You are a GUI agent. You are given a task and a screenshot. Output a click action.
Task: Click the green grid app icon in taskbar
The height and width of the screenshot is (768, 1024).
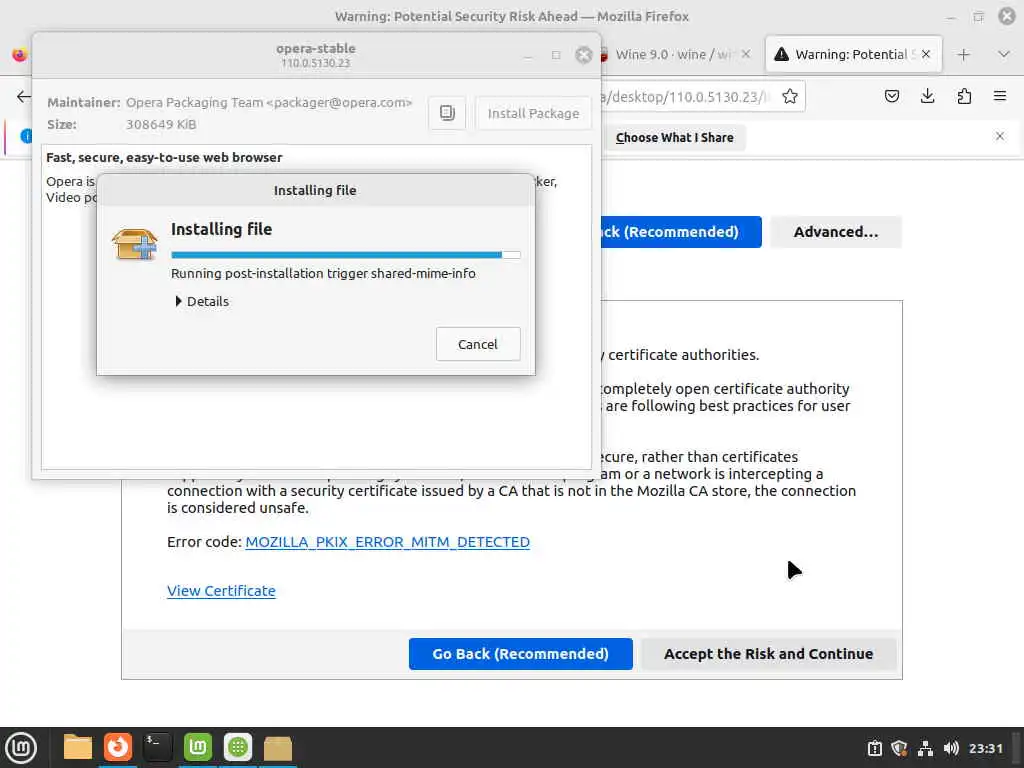[238, 747]
